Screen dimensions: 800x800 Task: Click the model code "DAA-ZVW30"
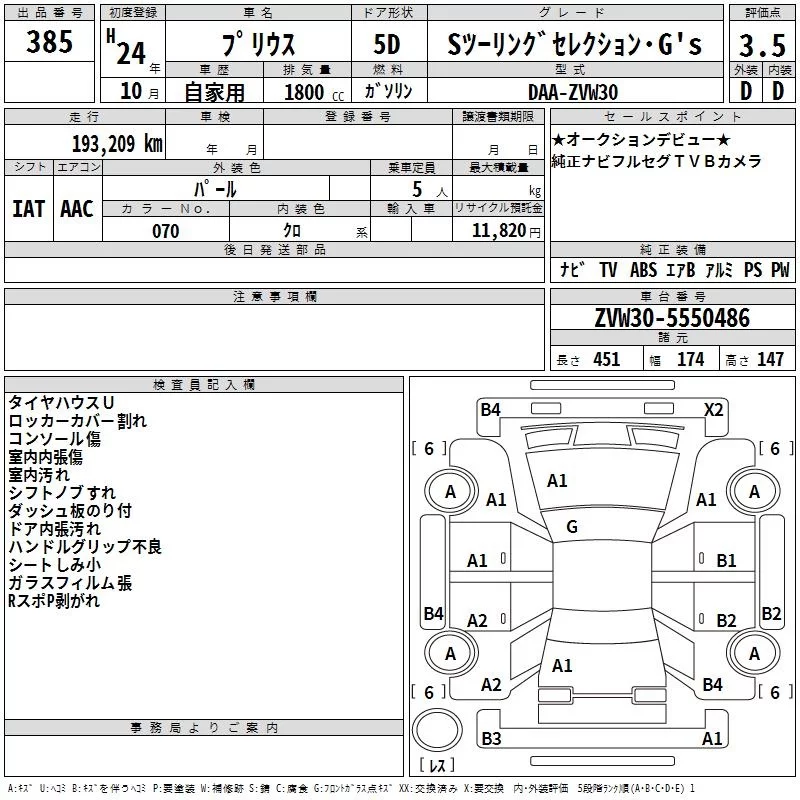[573, 92]
